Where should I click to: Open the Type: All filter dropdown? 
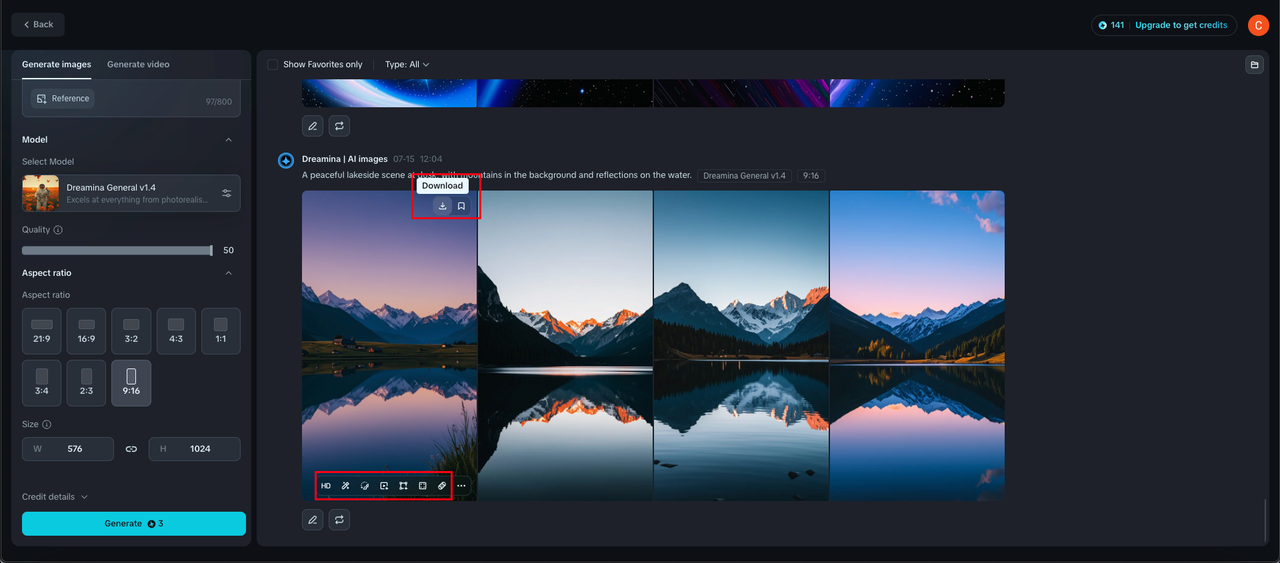(407, 64)
